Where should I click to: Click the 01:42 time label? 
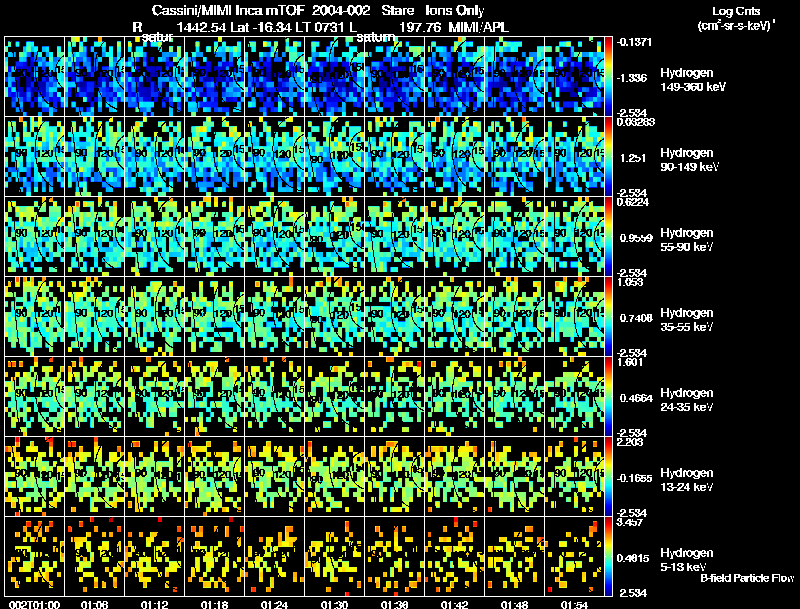455,605
